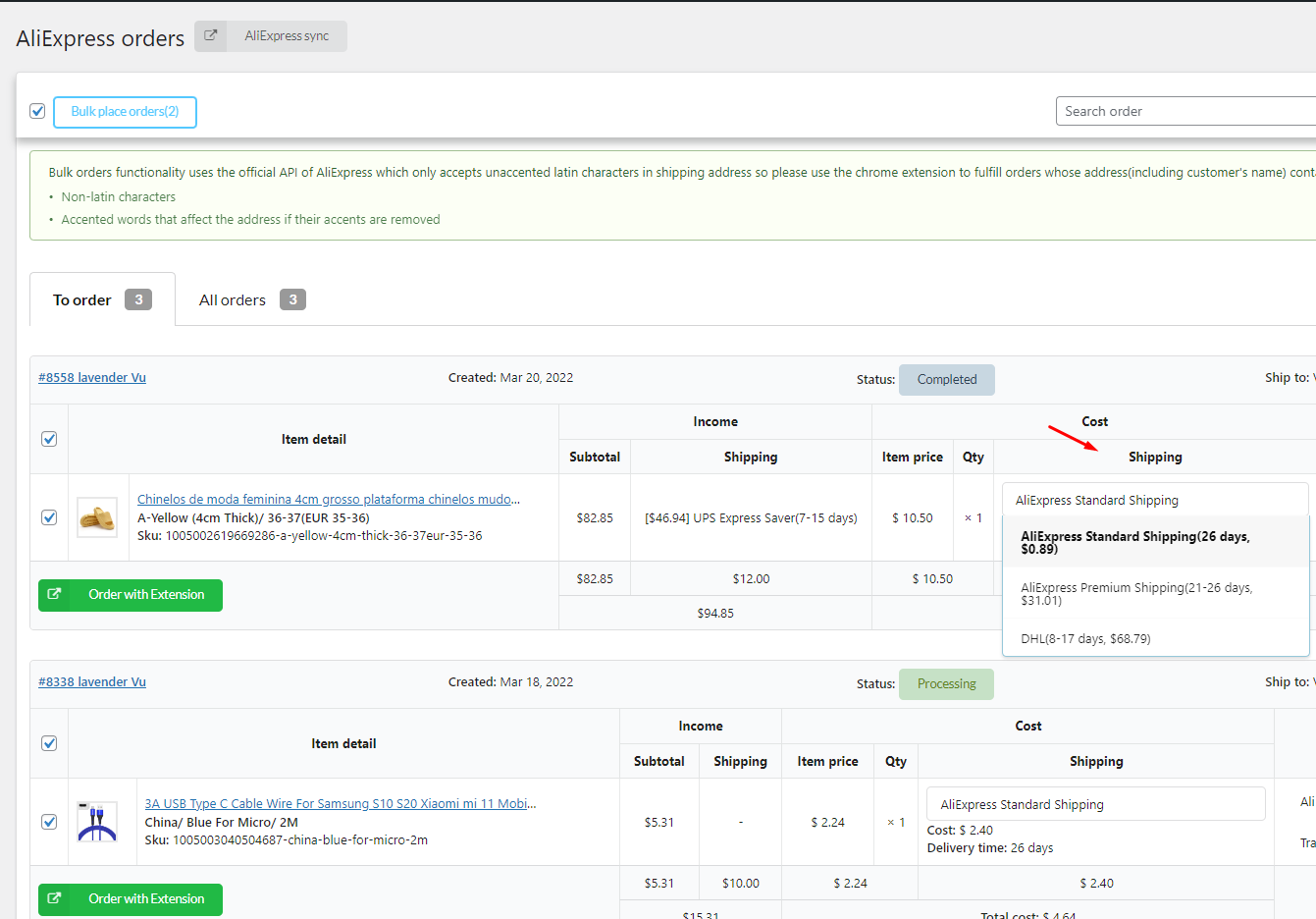Screen dimensions: 1316x919
Task: Click the $15.31 income total for order #8338
Action: pos(701,915)
